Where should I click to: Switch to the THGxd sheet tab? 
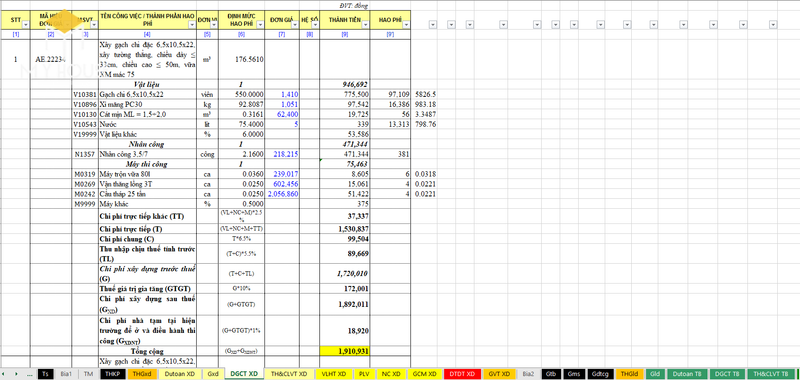pyautogui.click(x=142, y=374)
